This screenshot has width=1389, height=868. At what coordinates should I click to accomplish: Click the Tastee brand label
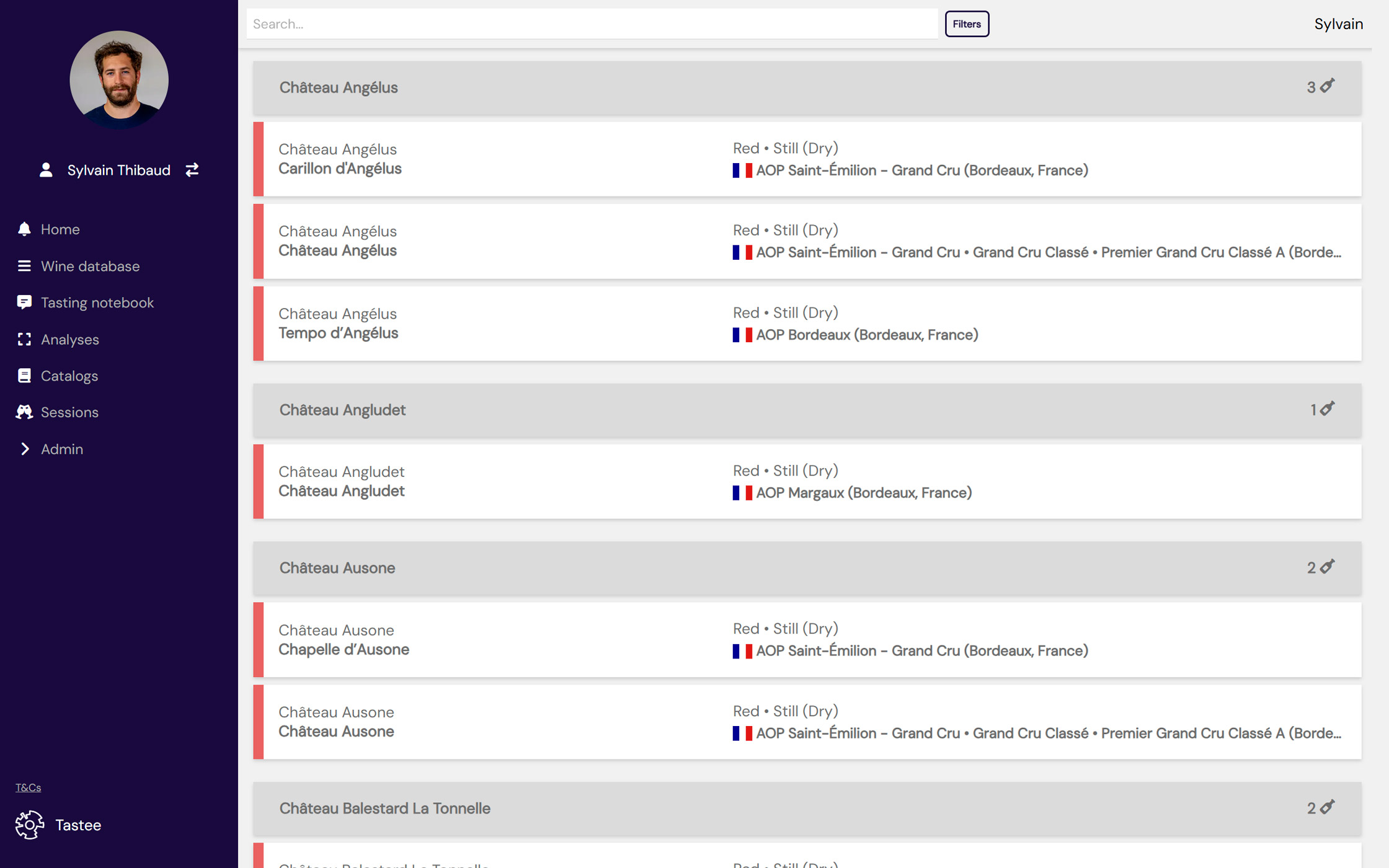pos(78,825)
